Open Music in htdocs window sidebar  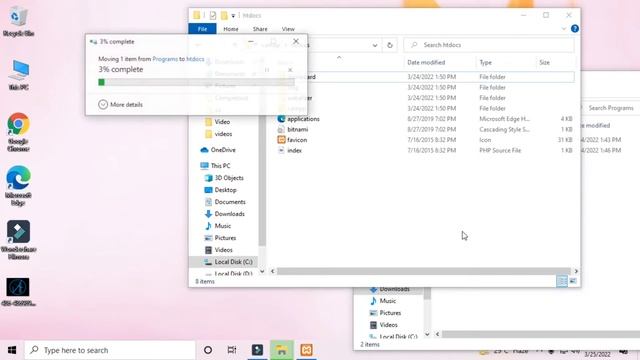pos(218,226)
